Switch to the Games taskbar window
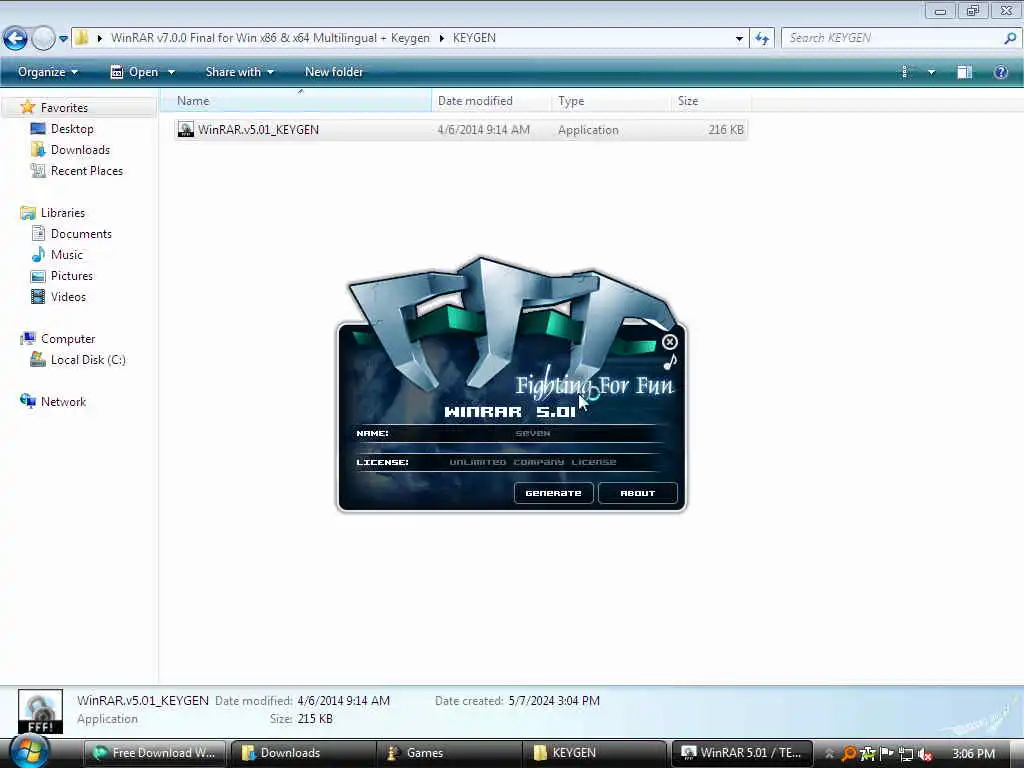 (449, 753)
